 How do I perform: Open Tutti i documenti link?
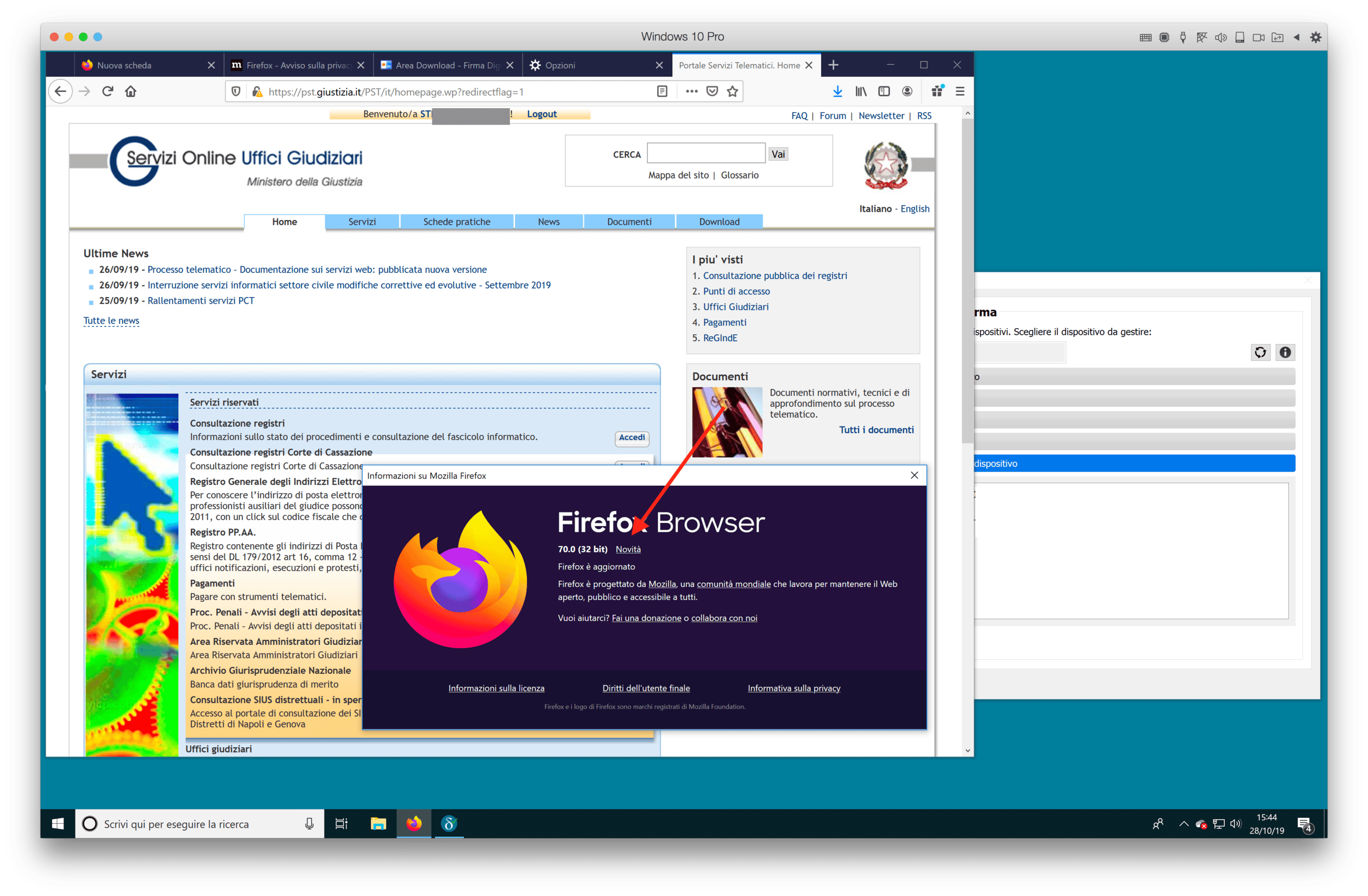click(876, 430)
